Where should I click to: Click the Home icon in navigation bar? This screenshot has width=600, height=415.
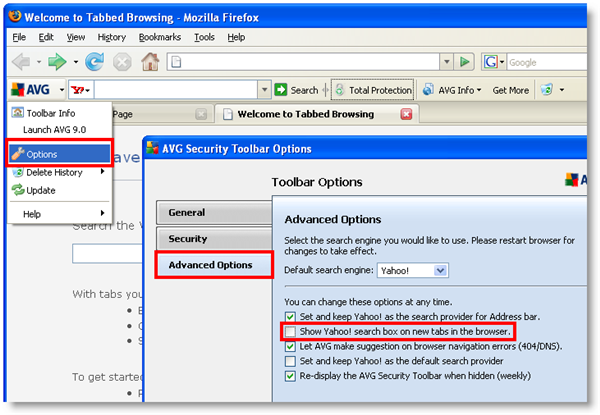click(150, 62)
